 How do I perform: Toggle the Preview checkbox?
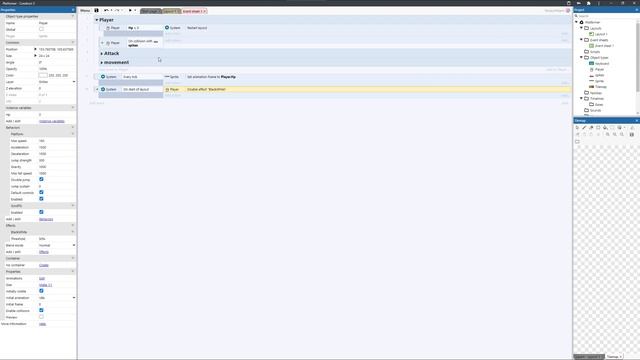pos(41,317)
